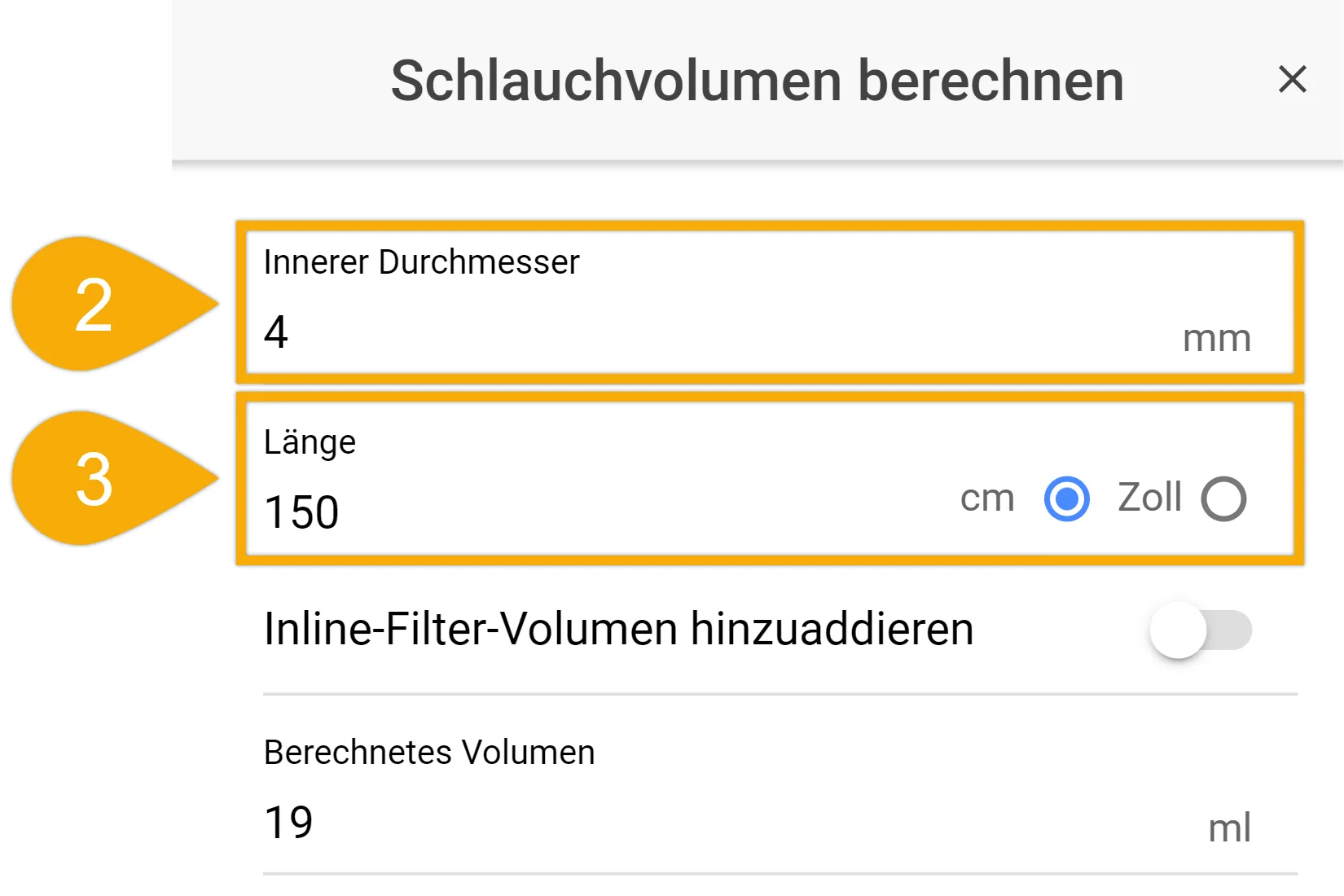Viewport: 1344px width, 896px height.
Task: Click the length value 150
Action: (x=301, y=512)
